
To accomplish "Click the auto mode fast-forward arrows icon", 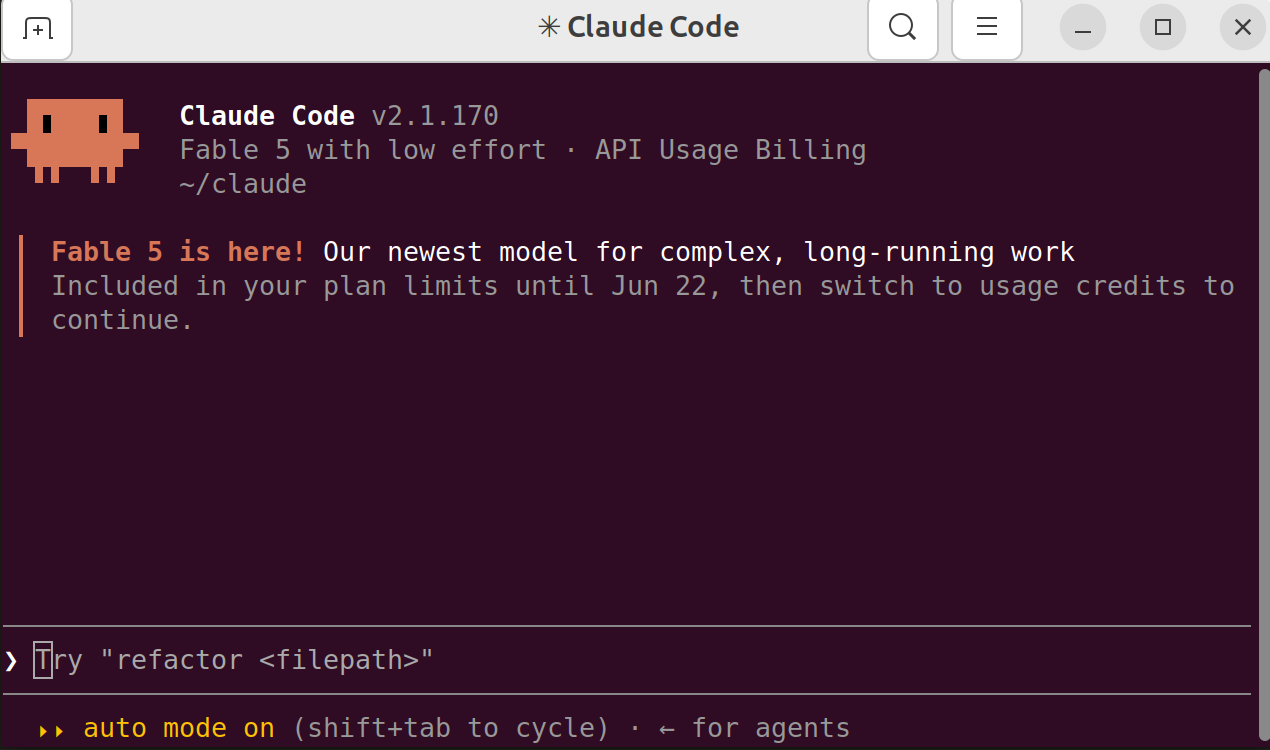I will (x=52, y=731).
